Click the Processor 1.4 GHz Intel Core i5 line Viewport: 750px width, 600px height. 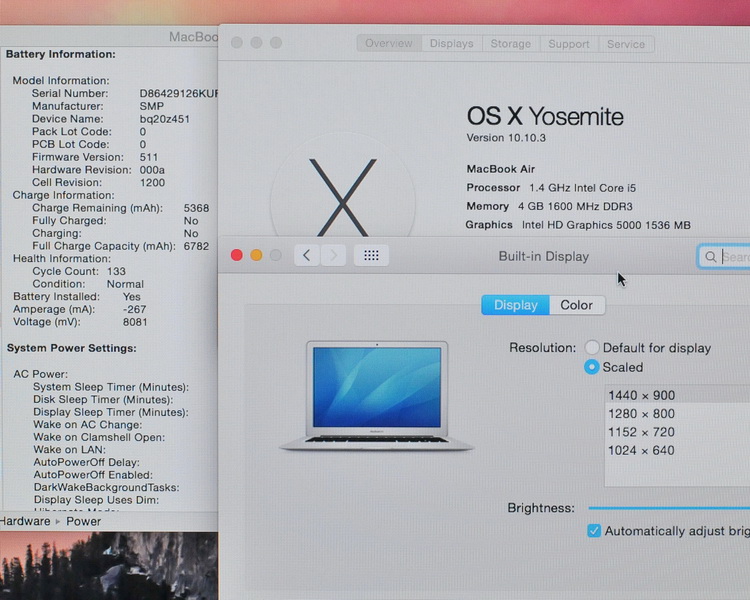pos(551,188)
